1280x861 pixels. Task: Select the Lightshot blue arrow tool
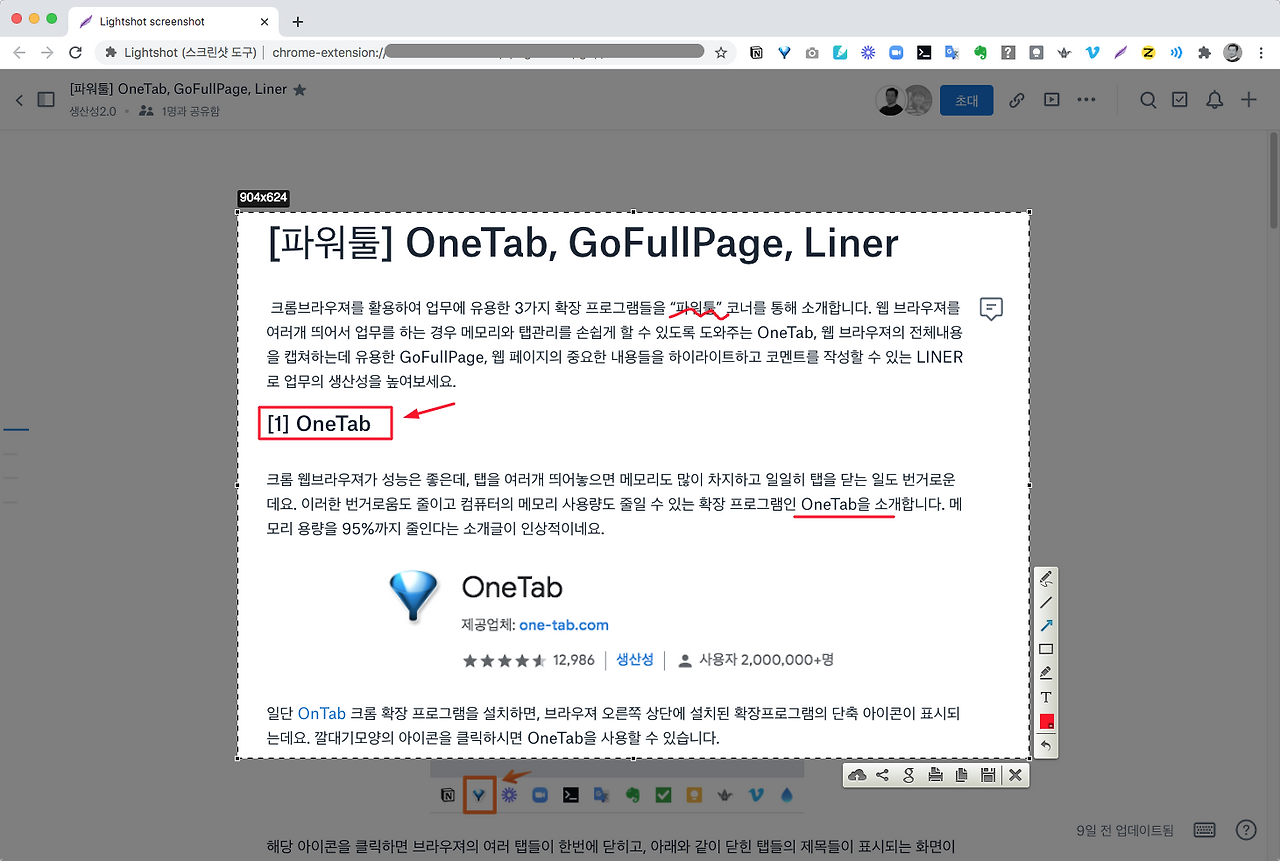coord(1046,626)
